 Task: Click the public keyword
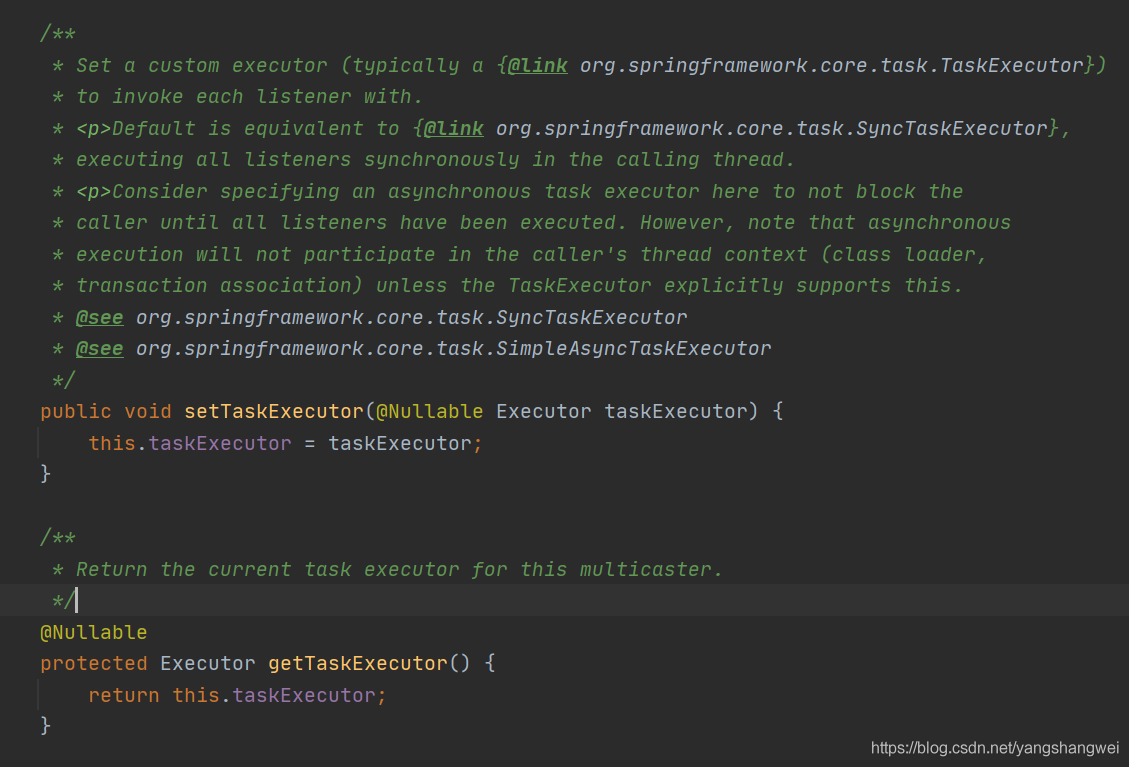(76, 412)
